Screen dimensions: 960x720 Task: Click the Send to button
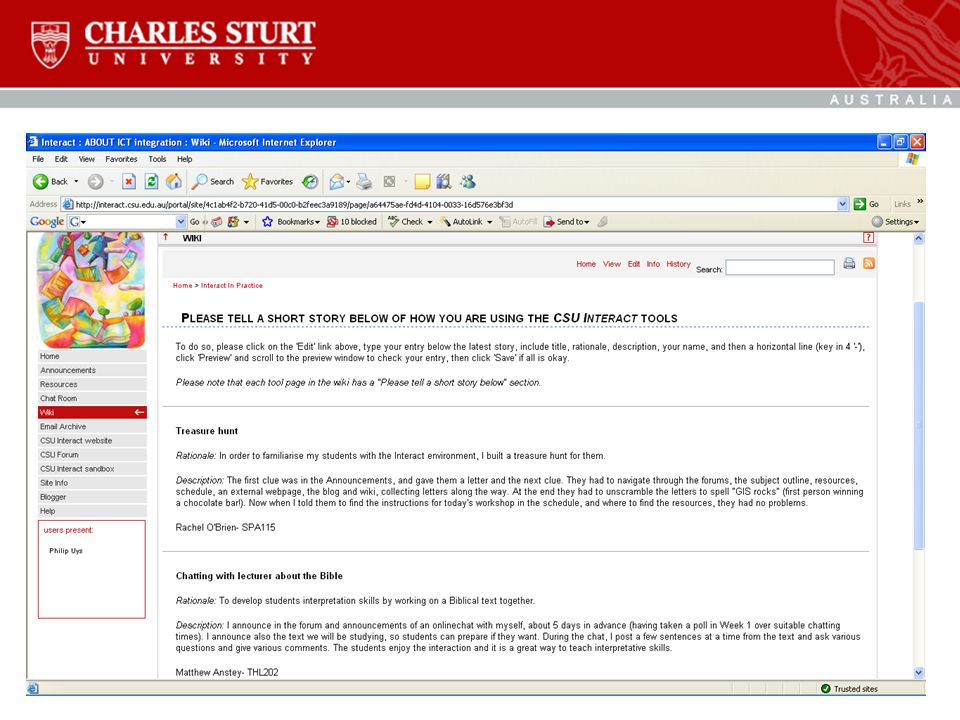(x=566, y=222)
